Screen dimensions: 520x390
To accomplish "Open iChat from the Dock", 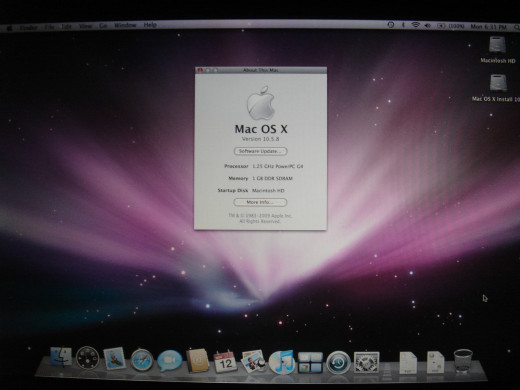I will [170, 361].
